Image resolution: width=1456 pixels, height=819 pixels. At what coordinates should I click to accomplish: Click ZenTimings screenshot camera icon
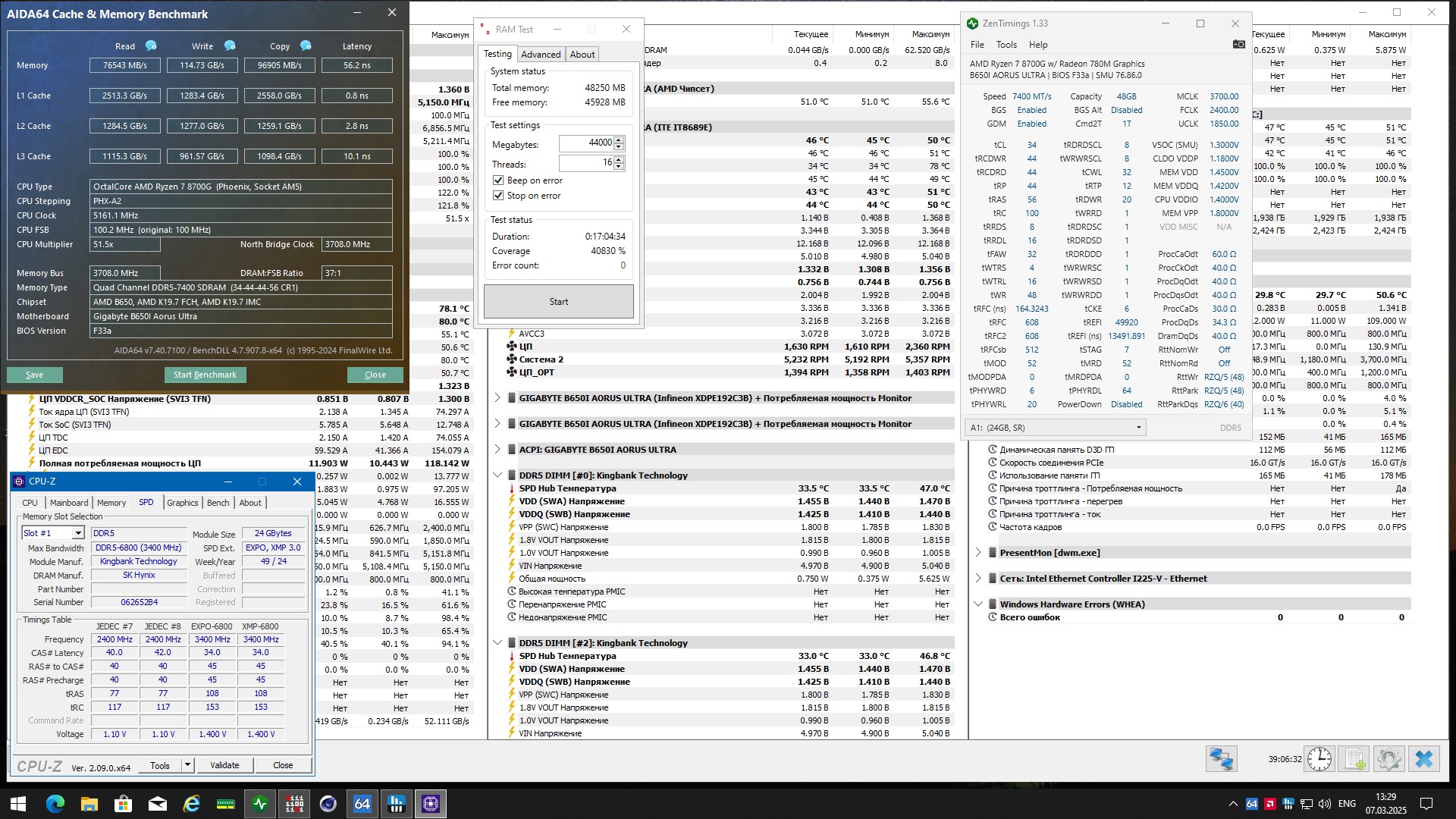pyautogui.click(x=1238, y=45)
